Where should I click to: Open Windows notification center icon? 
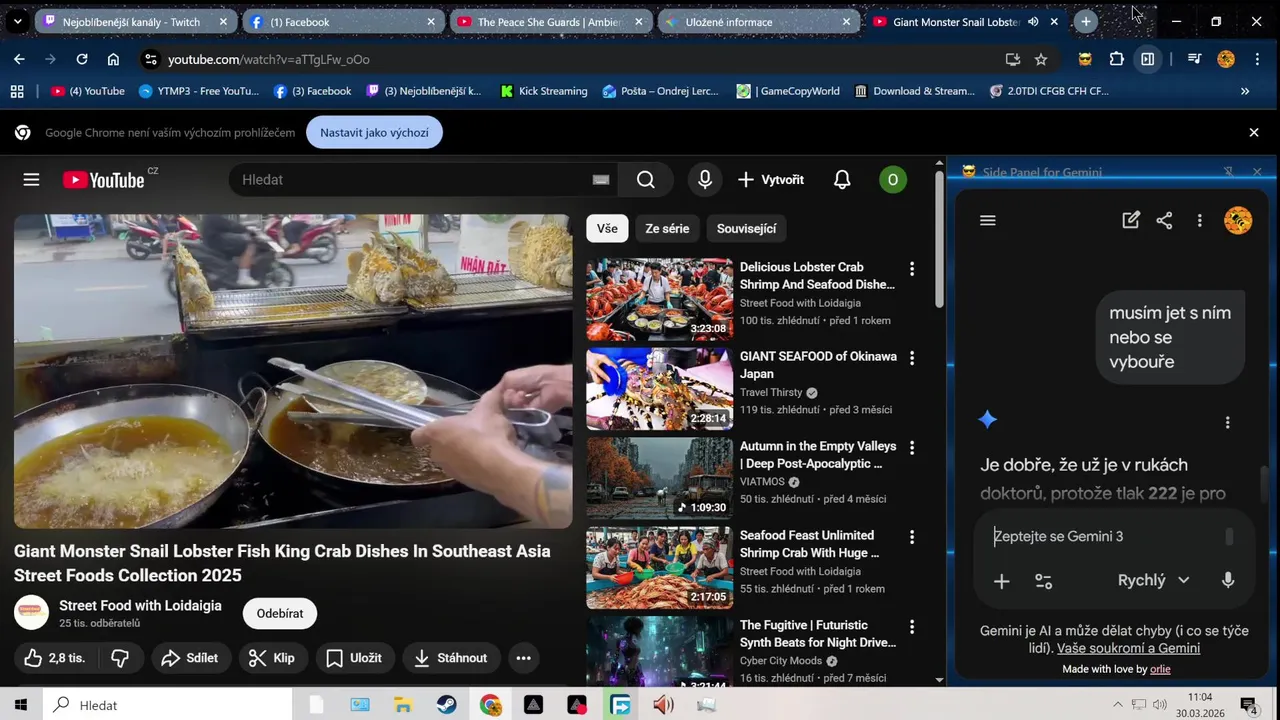[1248, 705]
